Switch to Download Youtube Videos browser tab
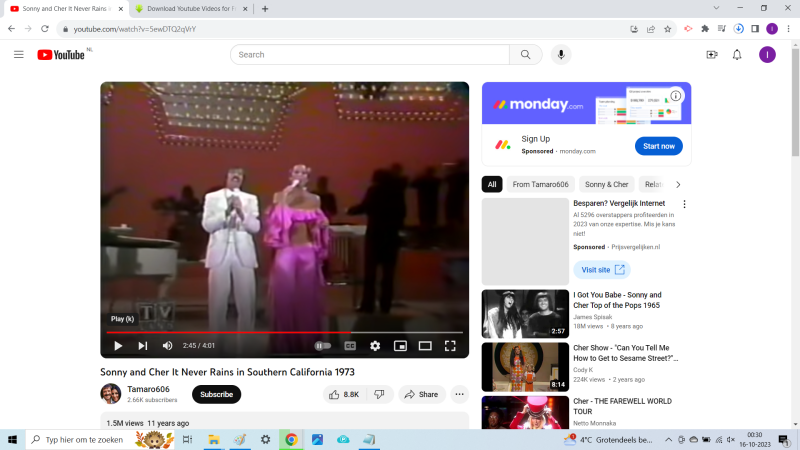800x450 pixels. (191, 9)
